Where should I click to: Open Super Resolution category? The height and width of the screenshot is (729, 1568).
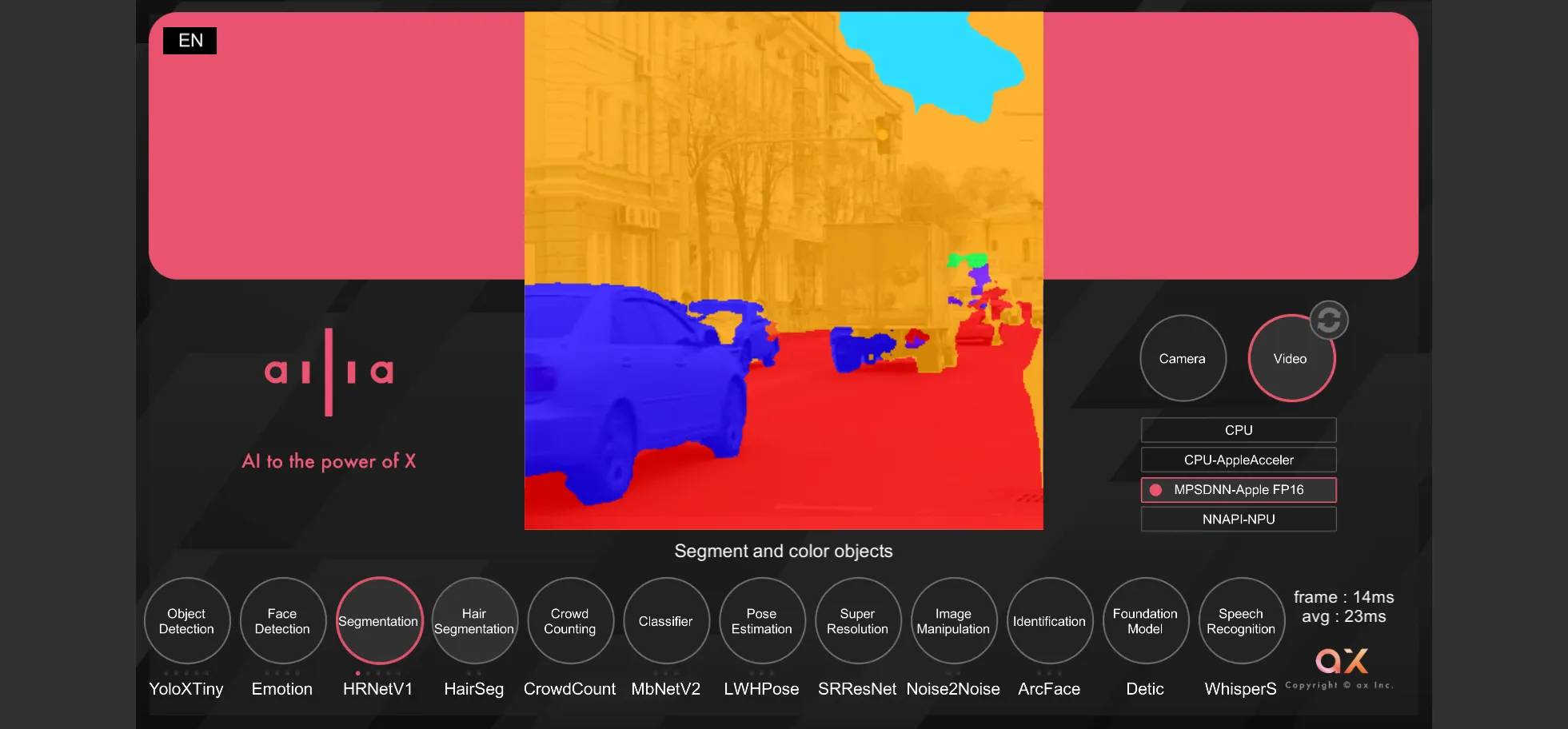click(858, 621)
